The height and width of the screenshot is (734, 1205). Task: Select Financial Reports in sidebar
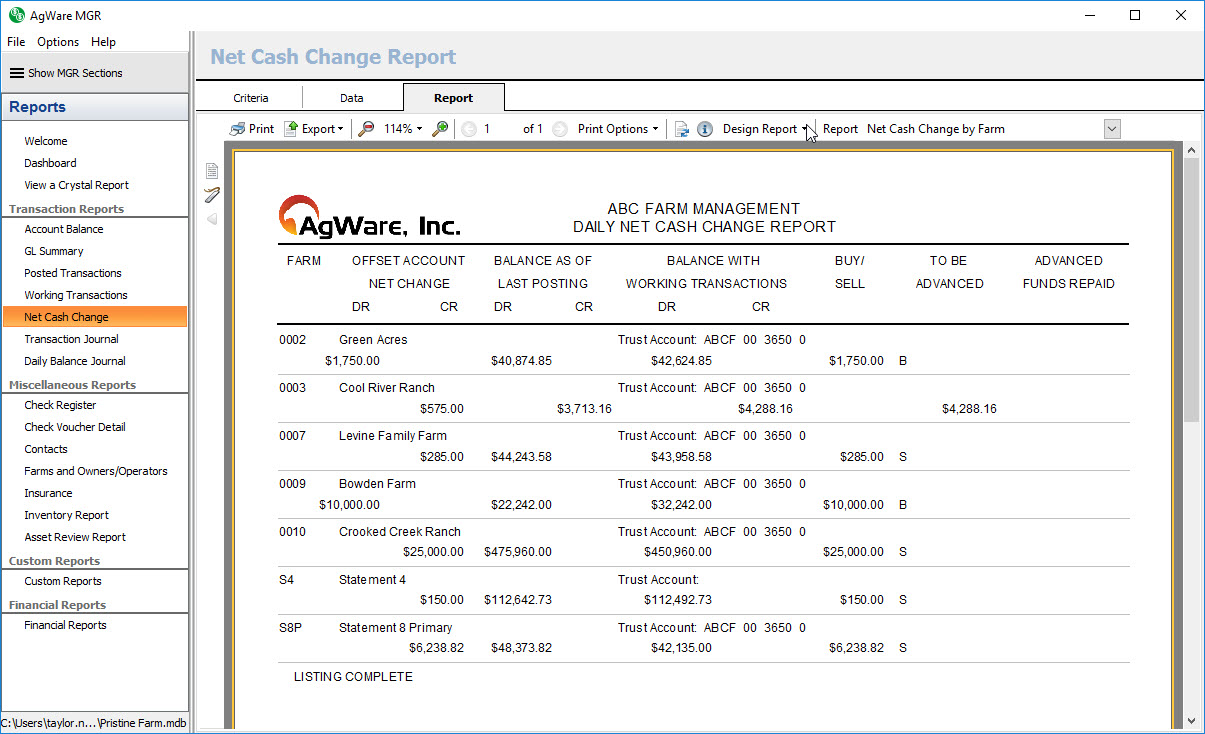click(x=66, y=625)
